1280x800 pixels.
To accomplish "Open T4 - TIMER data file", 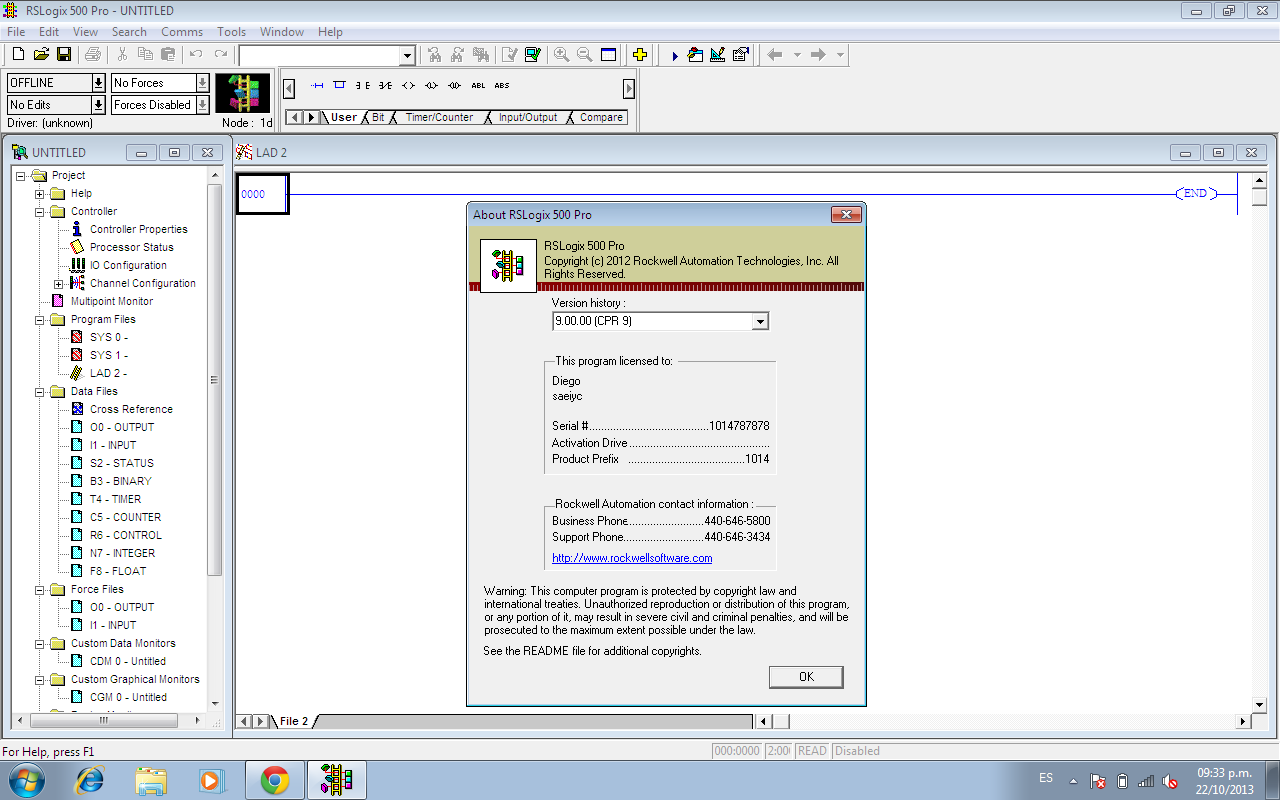I will (x=115, y=500).
